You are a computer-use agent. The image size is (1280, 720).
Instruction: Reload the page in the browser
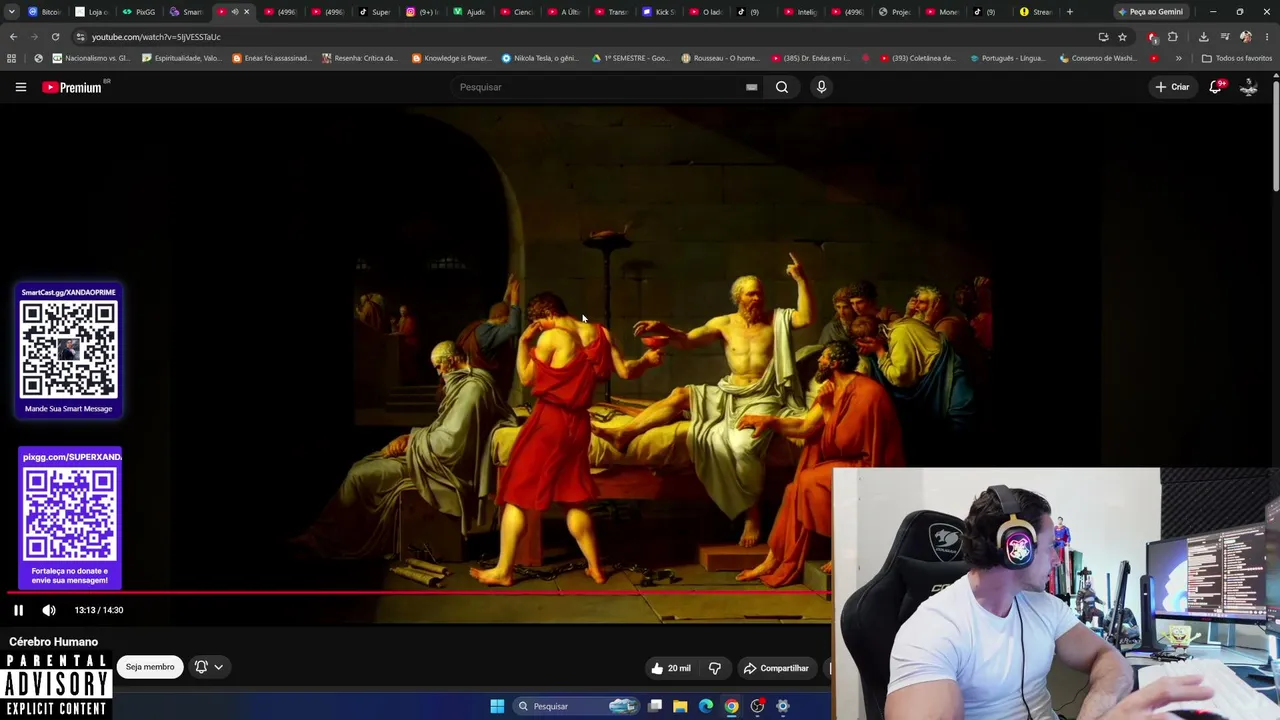point(55,37)
